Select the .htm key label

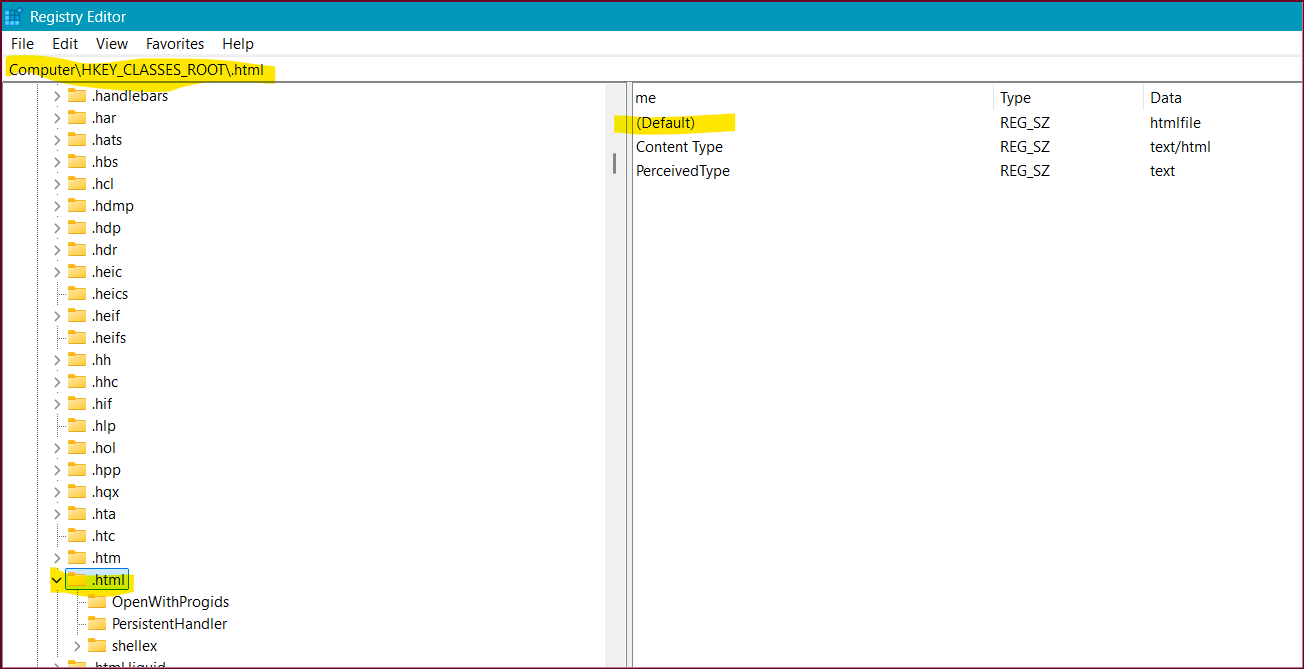[106, 558]
